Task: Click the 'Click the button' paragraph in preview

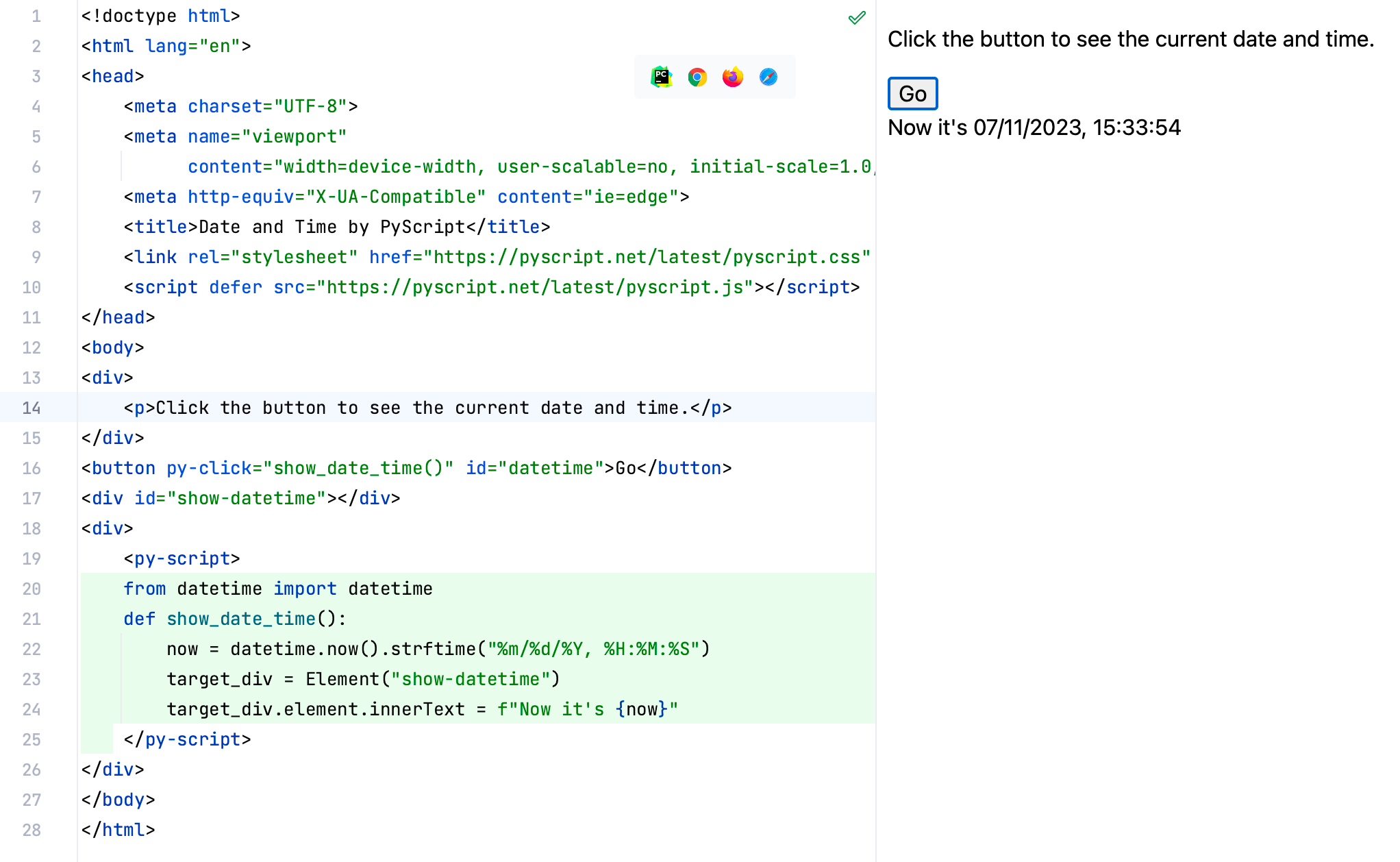Action: [1130, 39]
